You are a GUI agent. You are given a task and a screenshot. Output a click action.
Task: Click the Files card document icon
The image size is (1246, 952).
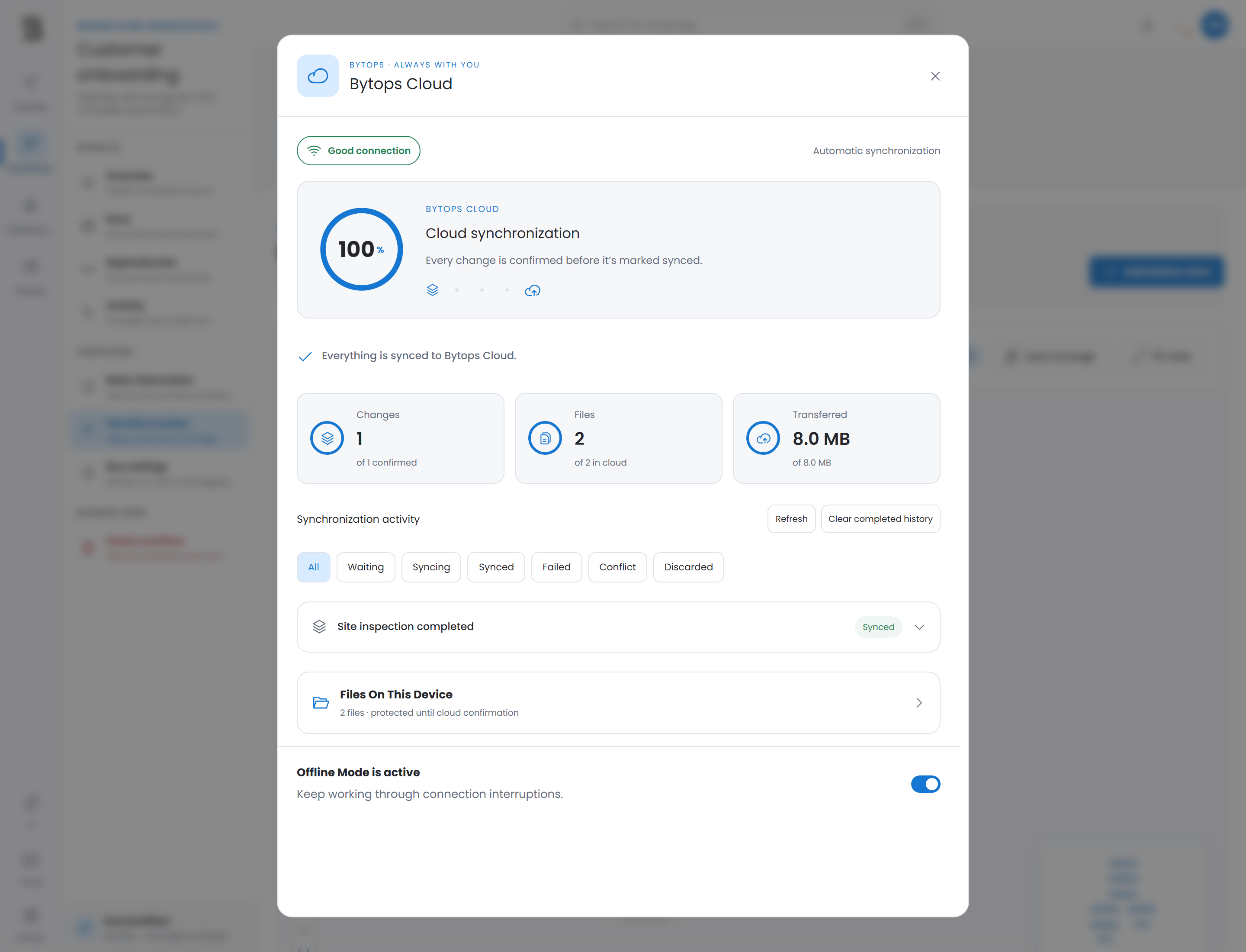[545, 438]
